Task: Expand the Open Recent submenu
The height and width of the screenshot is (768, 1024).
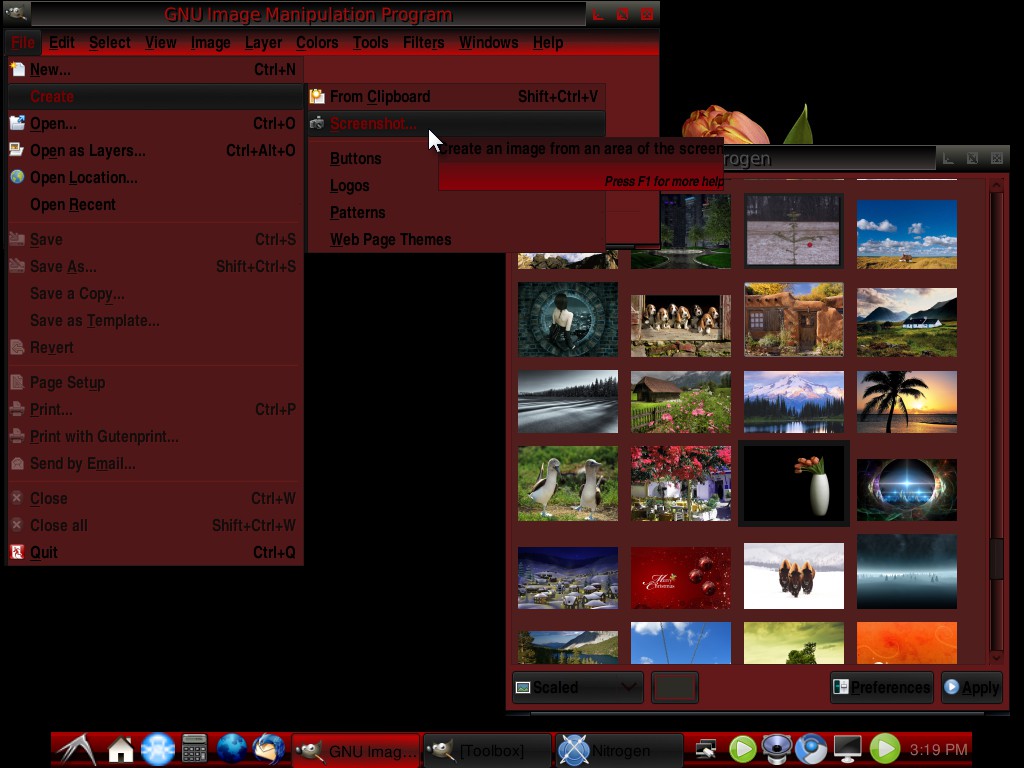Action: coord(155,204)
